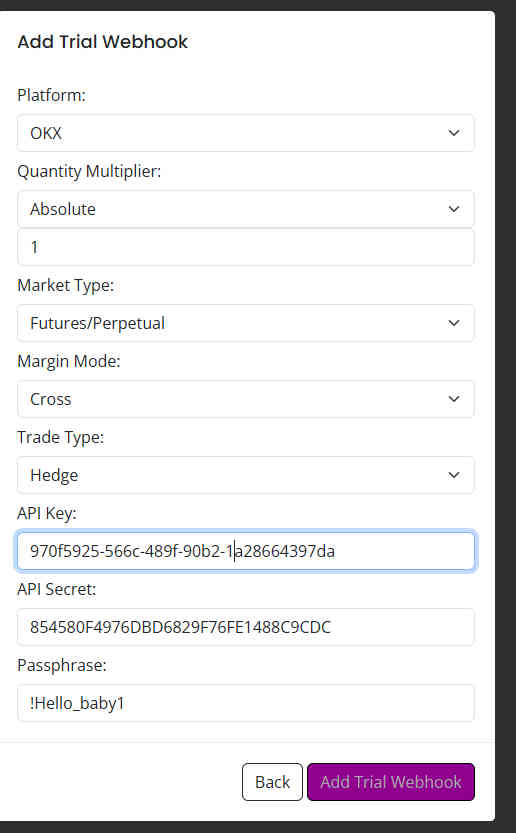Click the Add Trial Webhook dialog heading
The height and width of the screenshot is (833, 516).
(x=103, y=42)
